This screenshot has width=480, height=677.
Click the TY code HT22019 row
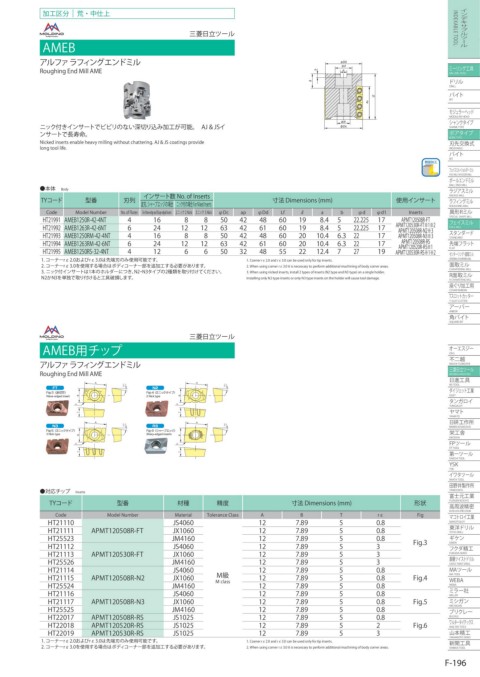240,633
